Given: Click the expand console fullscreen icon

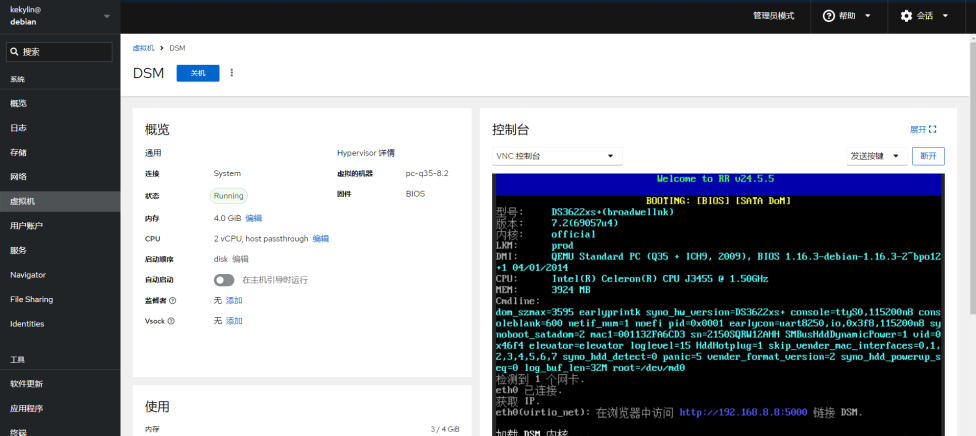Looking at the screenshot, I should point(932,130).
